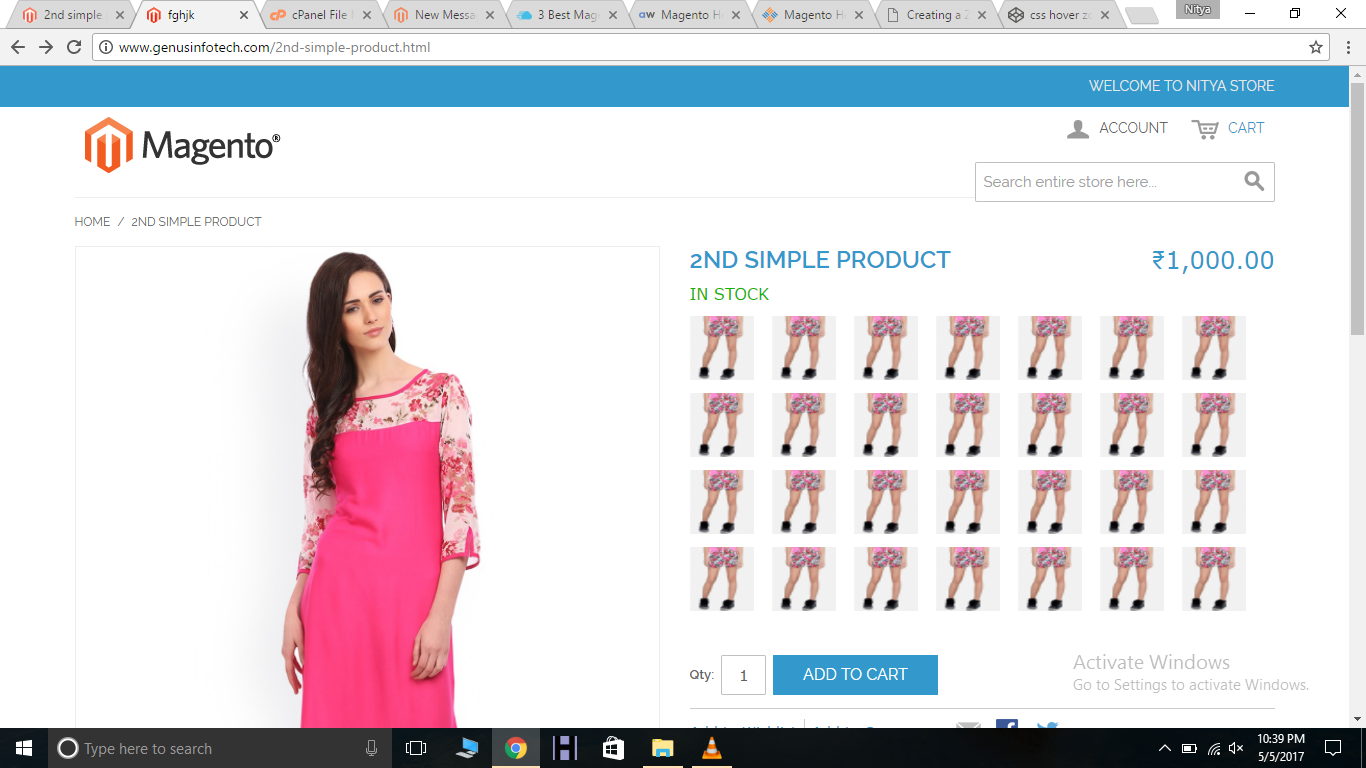Expand hidden system tray icons
Screen dimensions: 1366x768
tap(1163, 748)
